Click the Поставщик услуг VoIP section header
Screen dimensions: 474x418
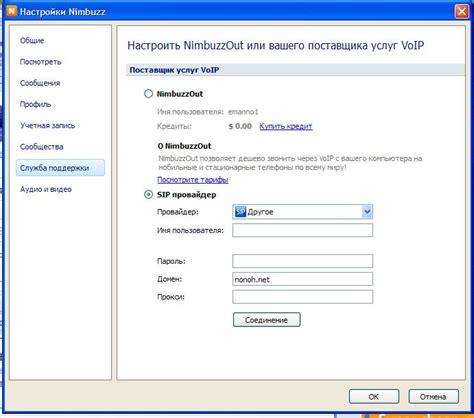point(295,70)
